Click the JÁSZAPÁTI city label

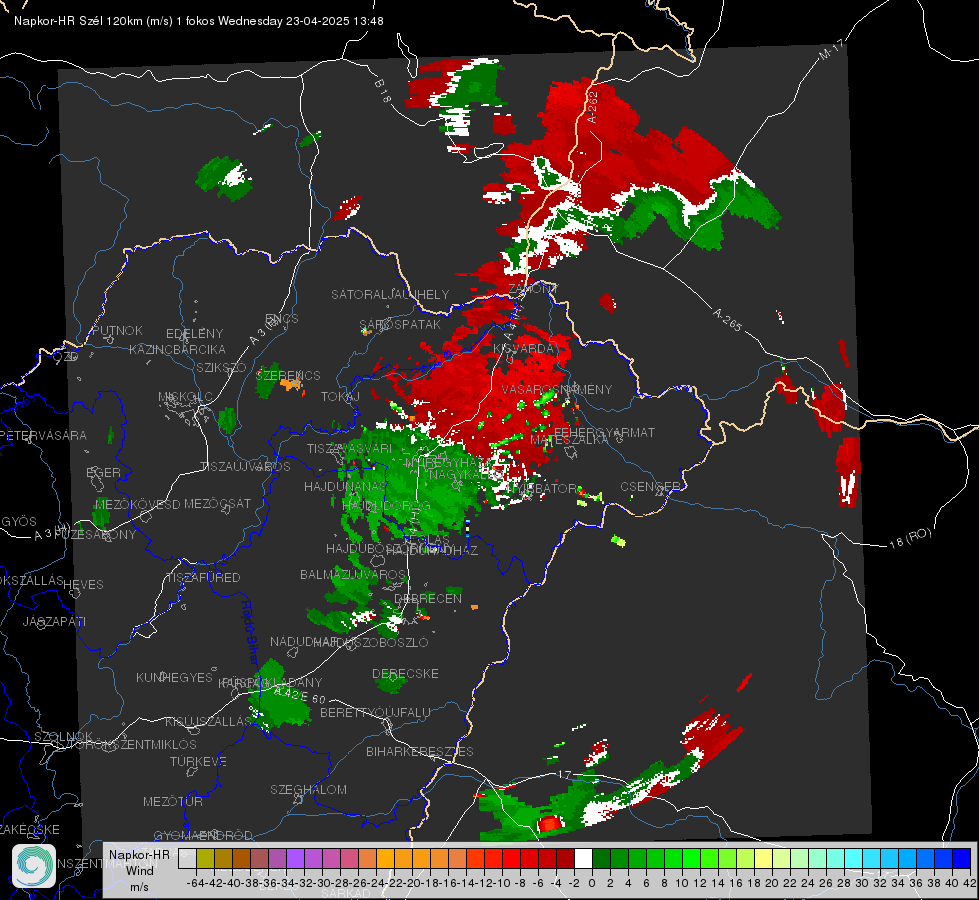point(54,621)
